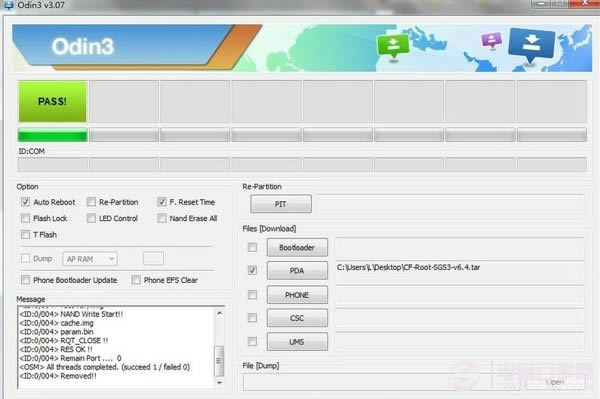Image resolution: width=600 pixels, height=399 pixels.
Task: Click the Message log scroll down arrow
Action: coord(219,383)
